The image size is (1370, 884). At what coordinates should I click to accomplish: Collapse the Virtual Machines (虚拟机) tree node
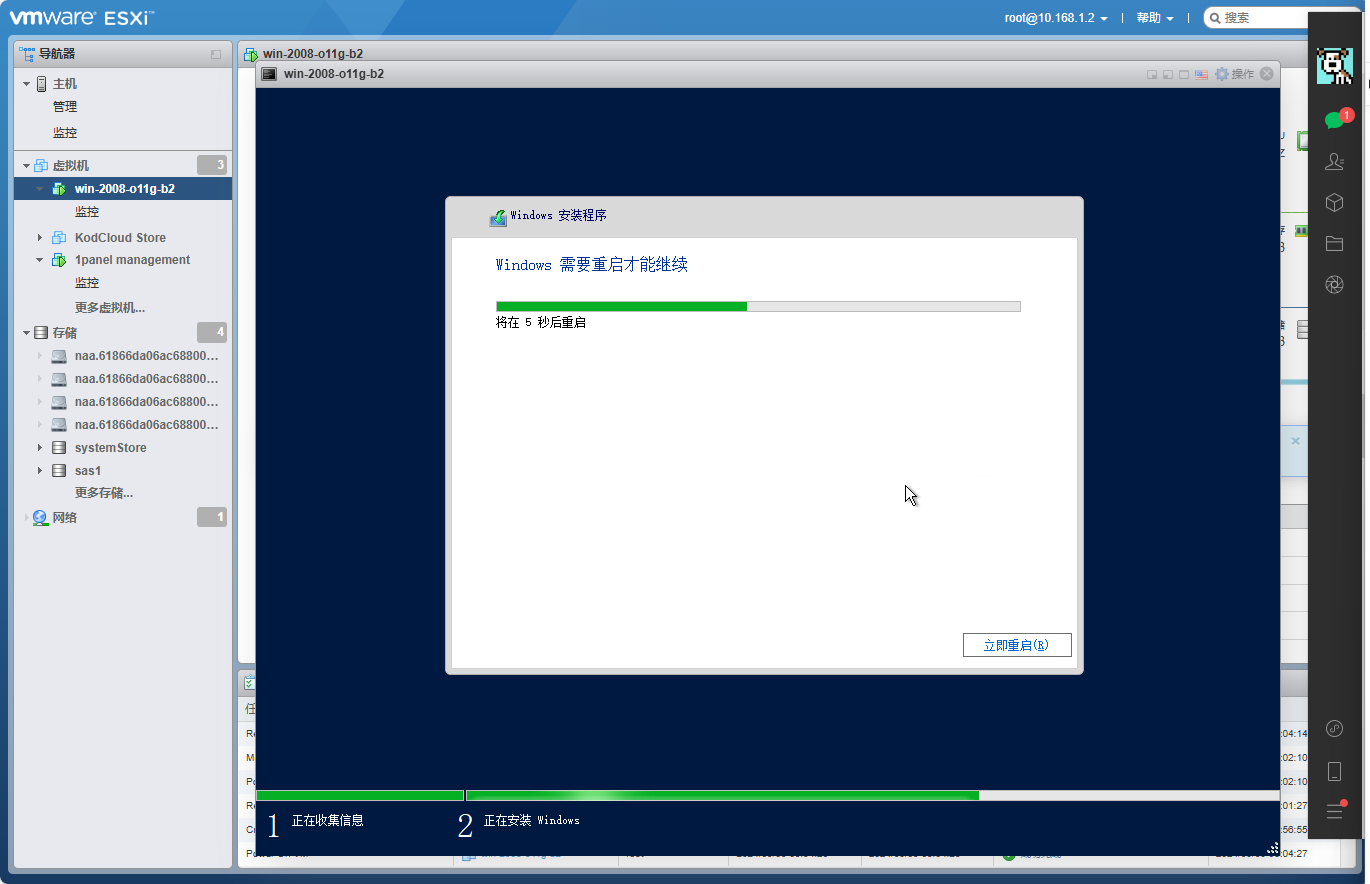(x=27, y=165)
